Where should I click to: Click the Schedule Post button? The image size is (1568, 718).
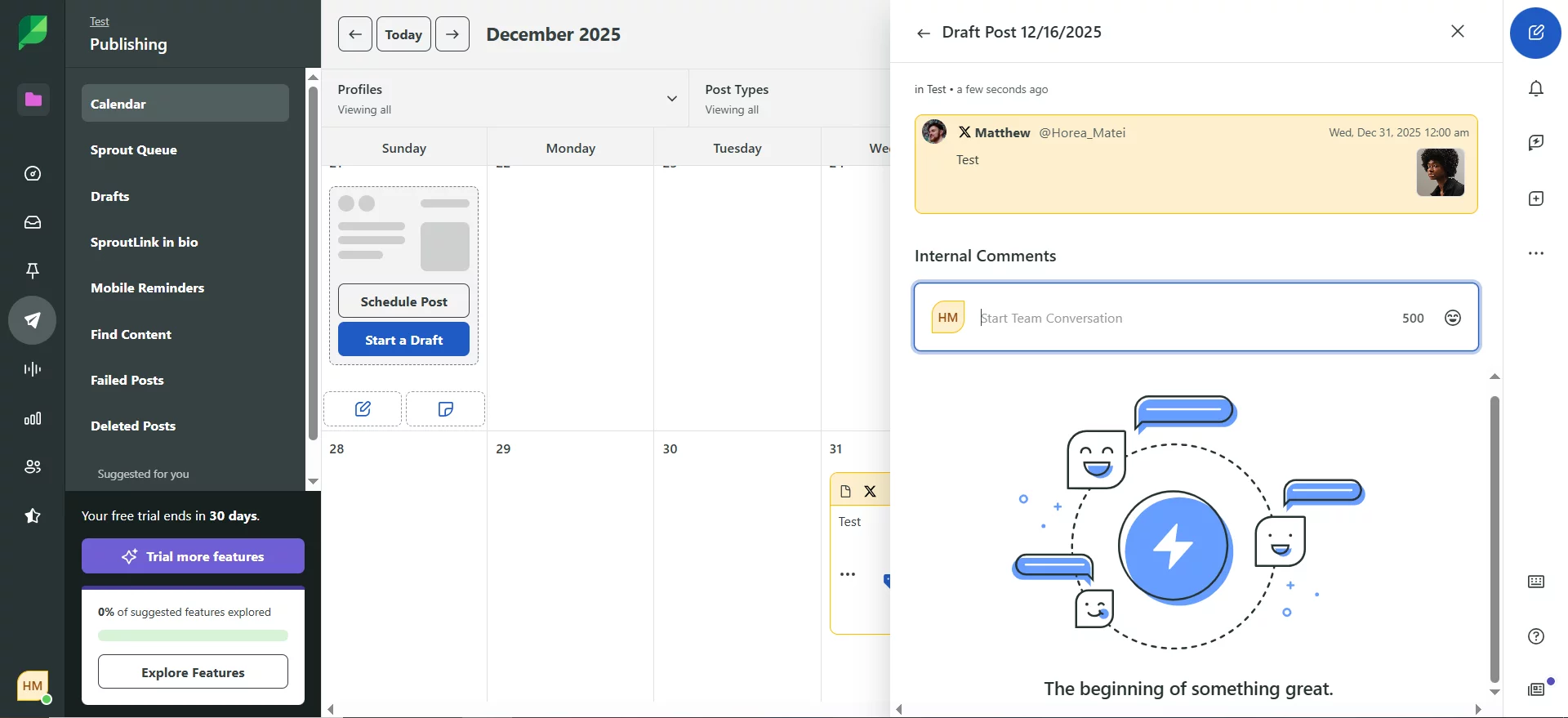[403, 301]
